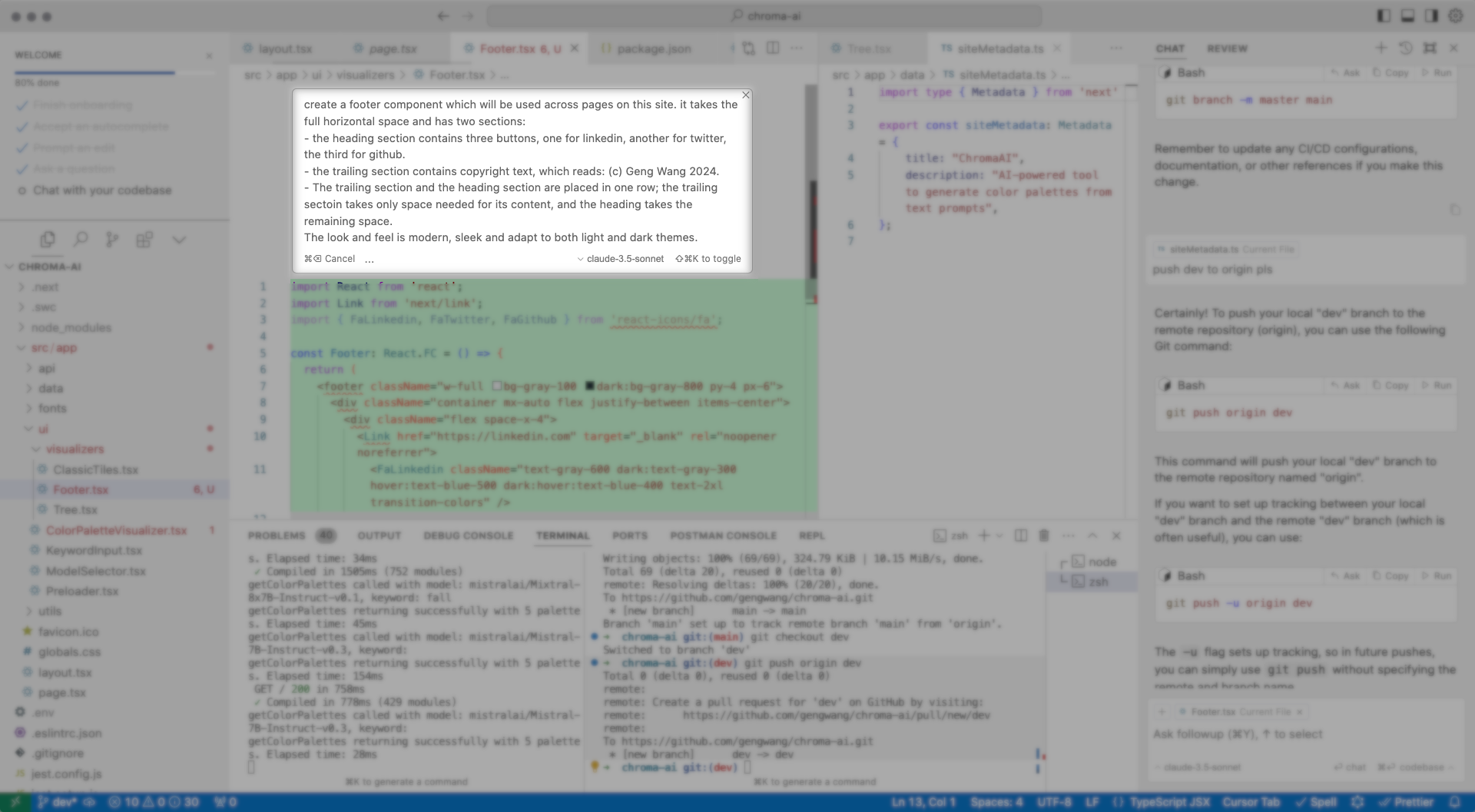The width and height of the screenshot is (1475, 812).
Task: Close the prompt popup with X
Action: tap(745, 94)
